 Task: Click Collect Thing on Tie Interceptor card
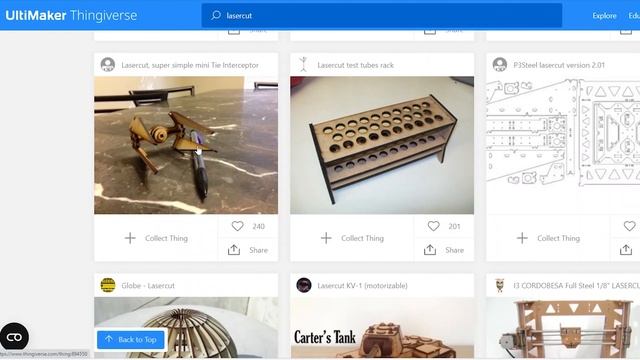pos(166,238)
